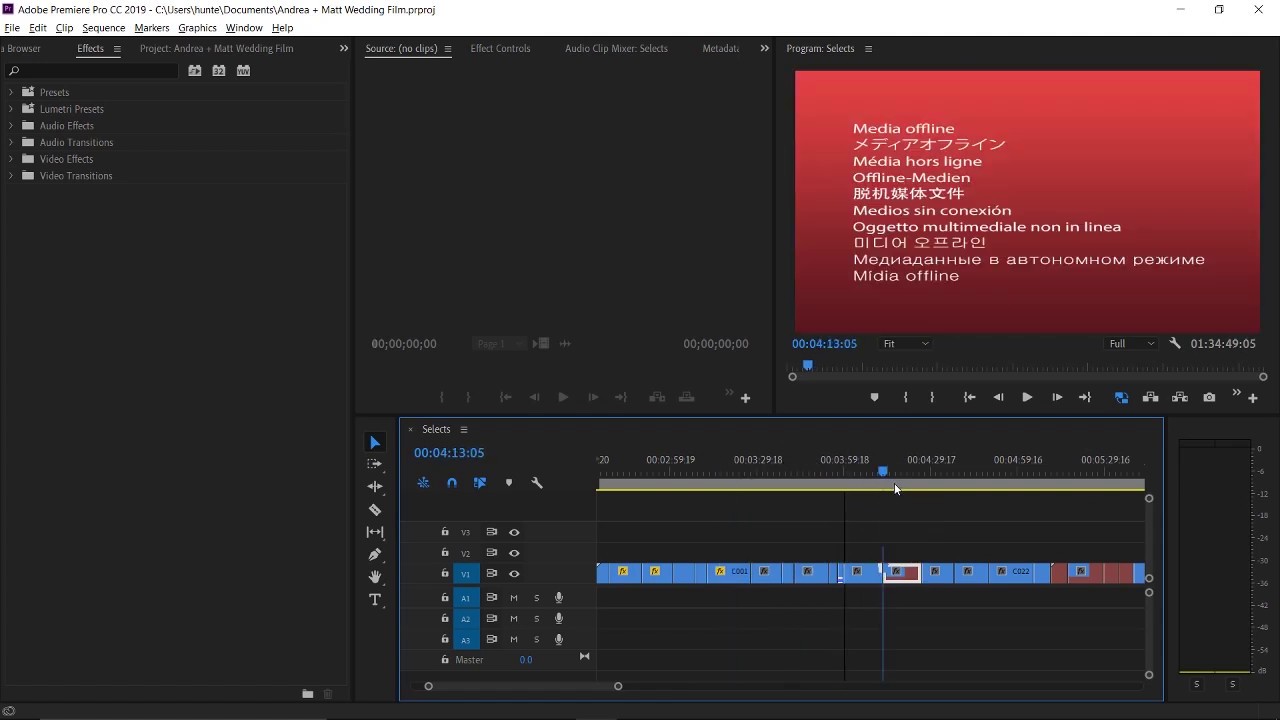The image size is (1280, 720).
Task: Add a marker in the timeline header
Action: coord(509,483)
